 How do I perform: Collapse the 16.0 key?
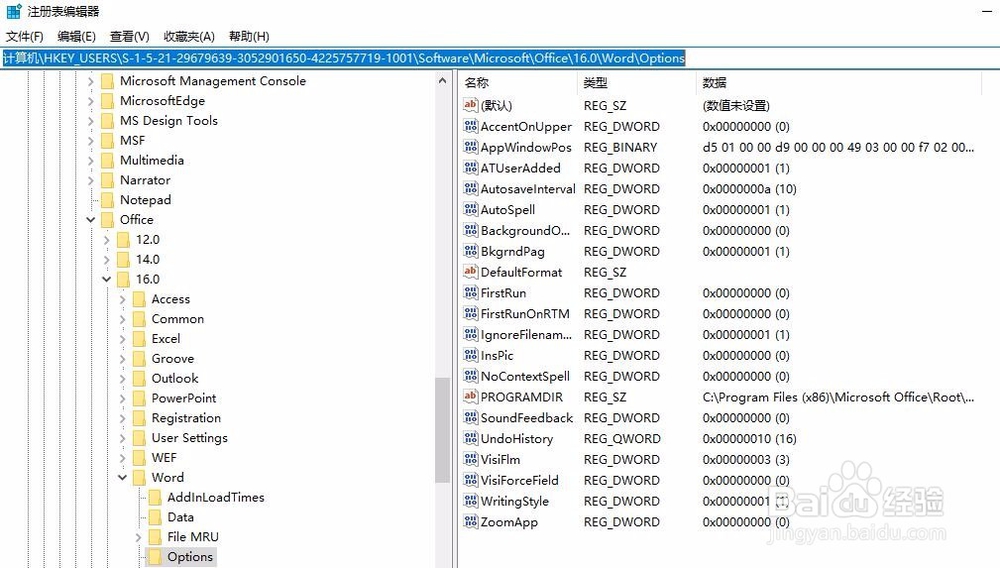pyautogui.click(x=107, y=280)
